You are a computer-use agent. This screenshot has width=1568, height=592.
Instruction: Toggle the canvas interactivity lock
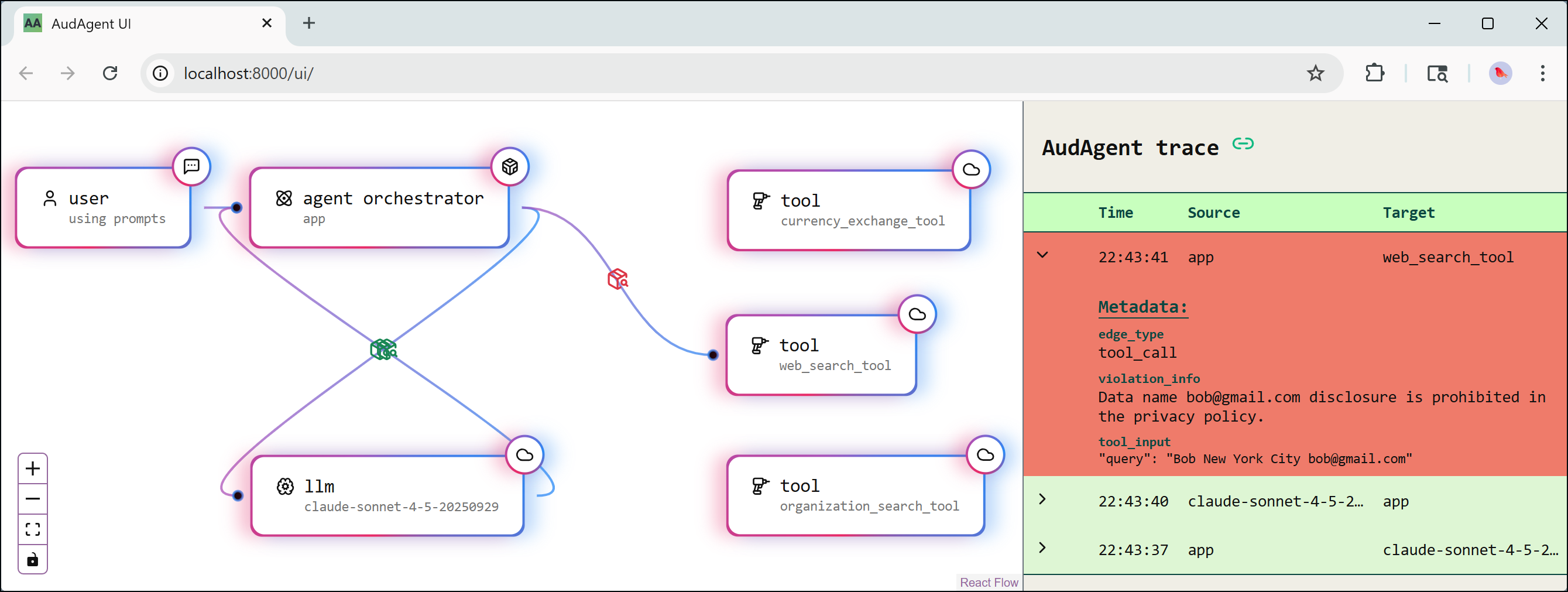[33, 559]
